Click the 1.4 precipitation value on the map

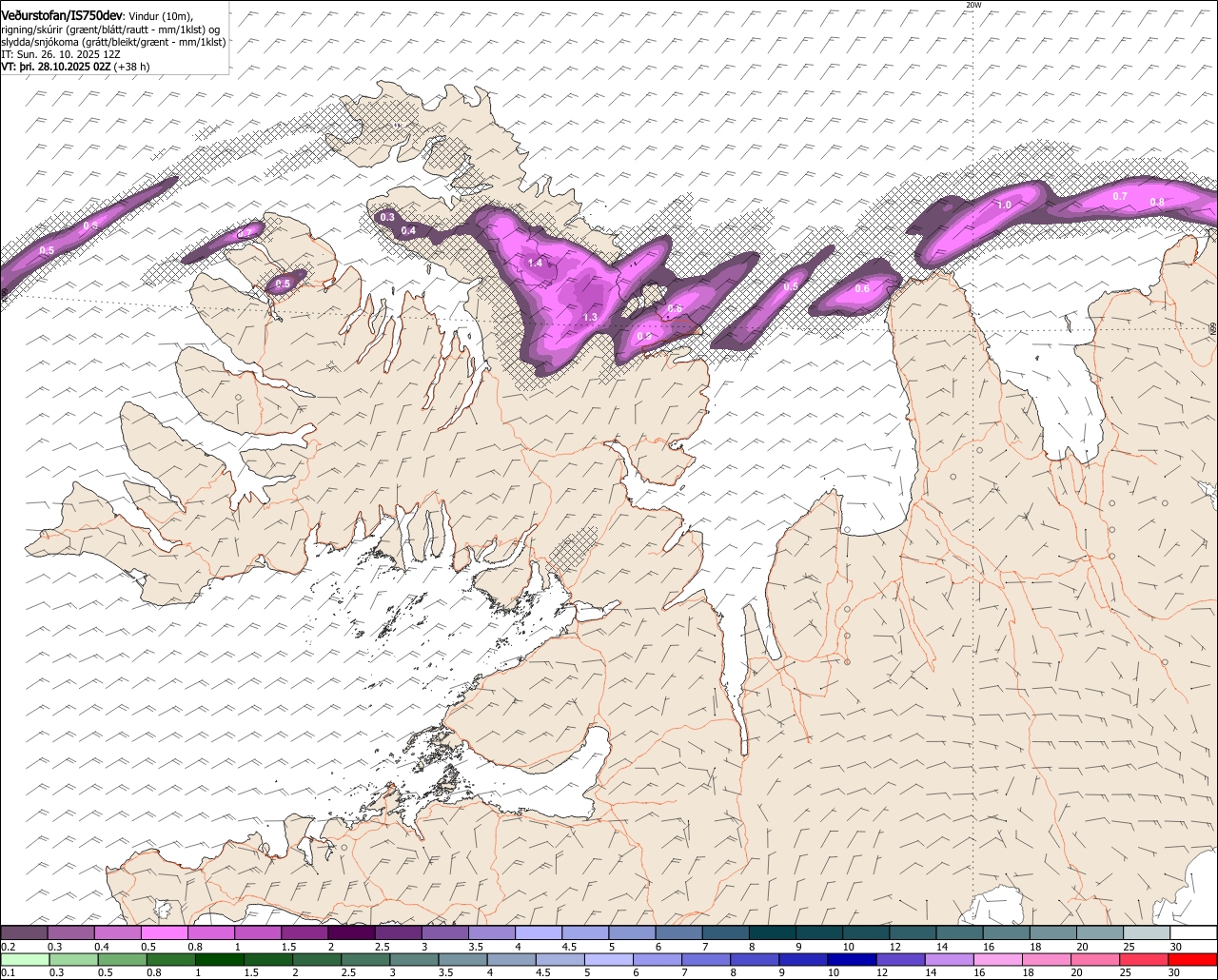tap(535, 264)
